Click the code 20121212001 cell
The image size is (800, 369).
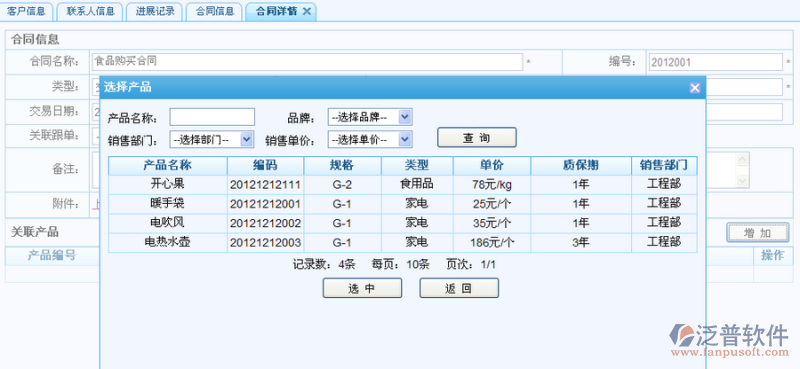265,204
